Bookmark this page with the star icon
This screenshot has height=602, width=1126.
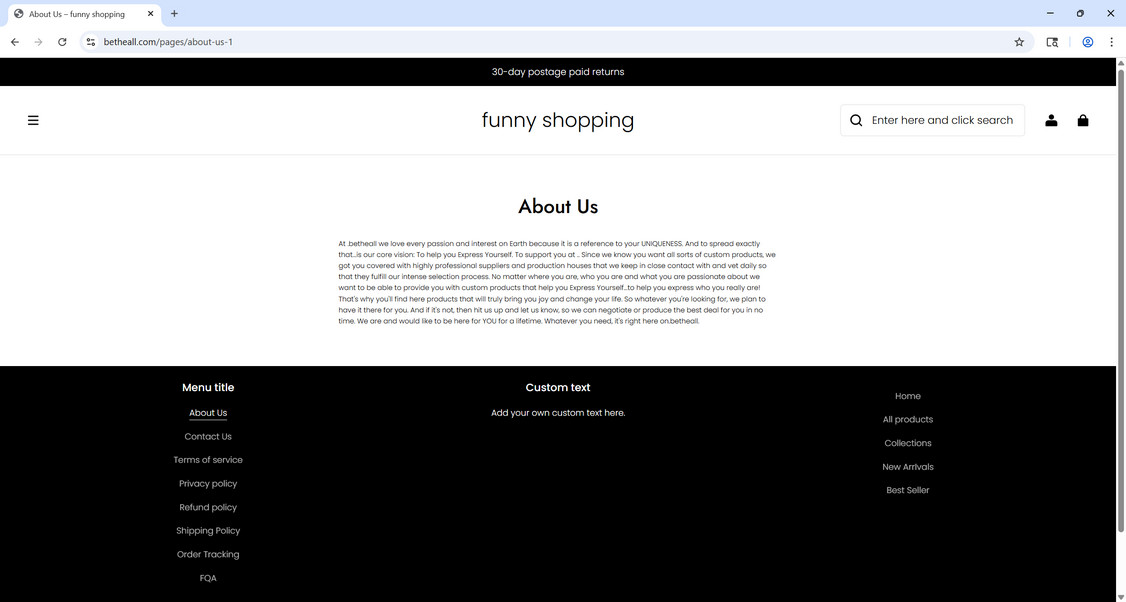tap(1018, 42)
